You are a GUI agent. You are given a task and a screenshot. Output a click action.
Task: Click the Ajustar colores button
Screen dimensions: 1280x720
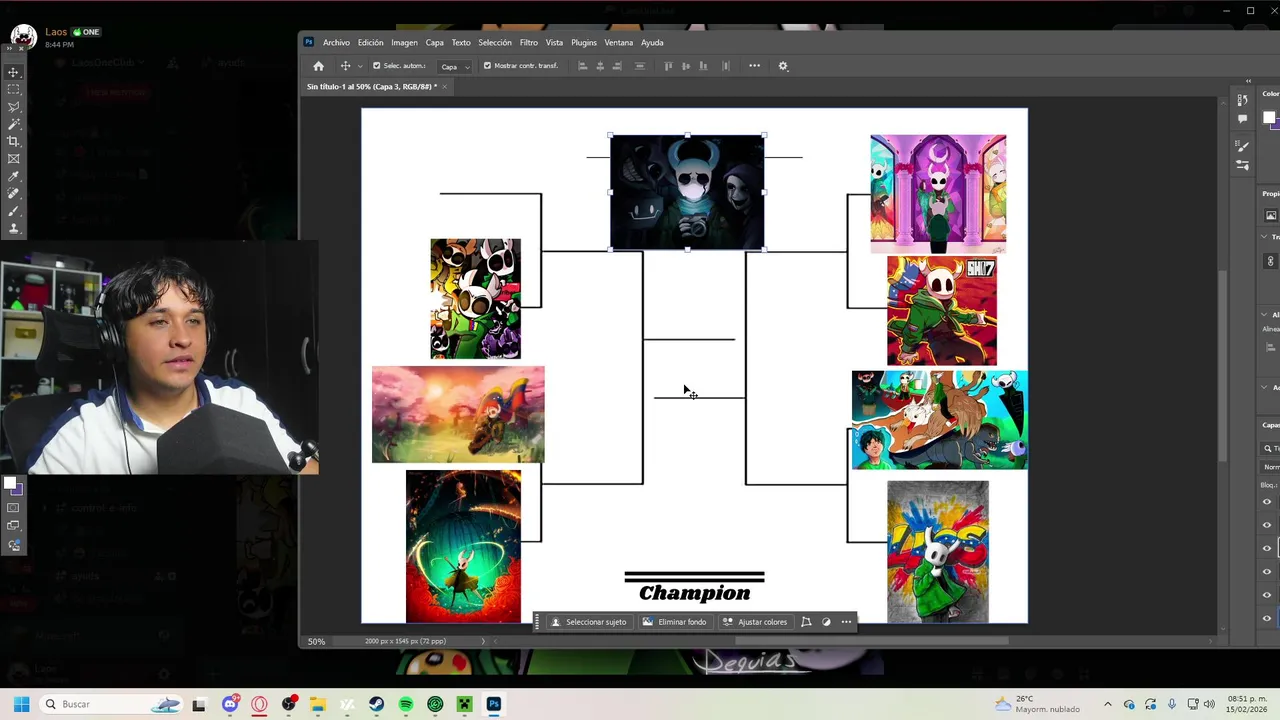[755, 622]
